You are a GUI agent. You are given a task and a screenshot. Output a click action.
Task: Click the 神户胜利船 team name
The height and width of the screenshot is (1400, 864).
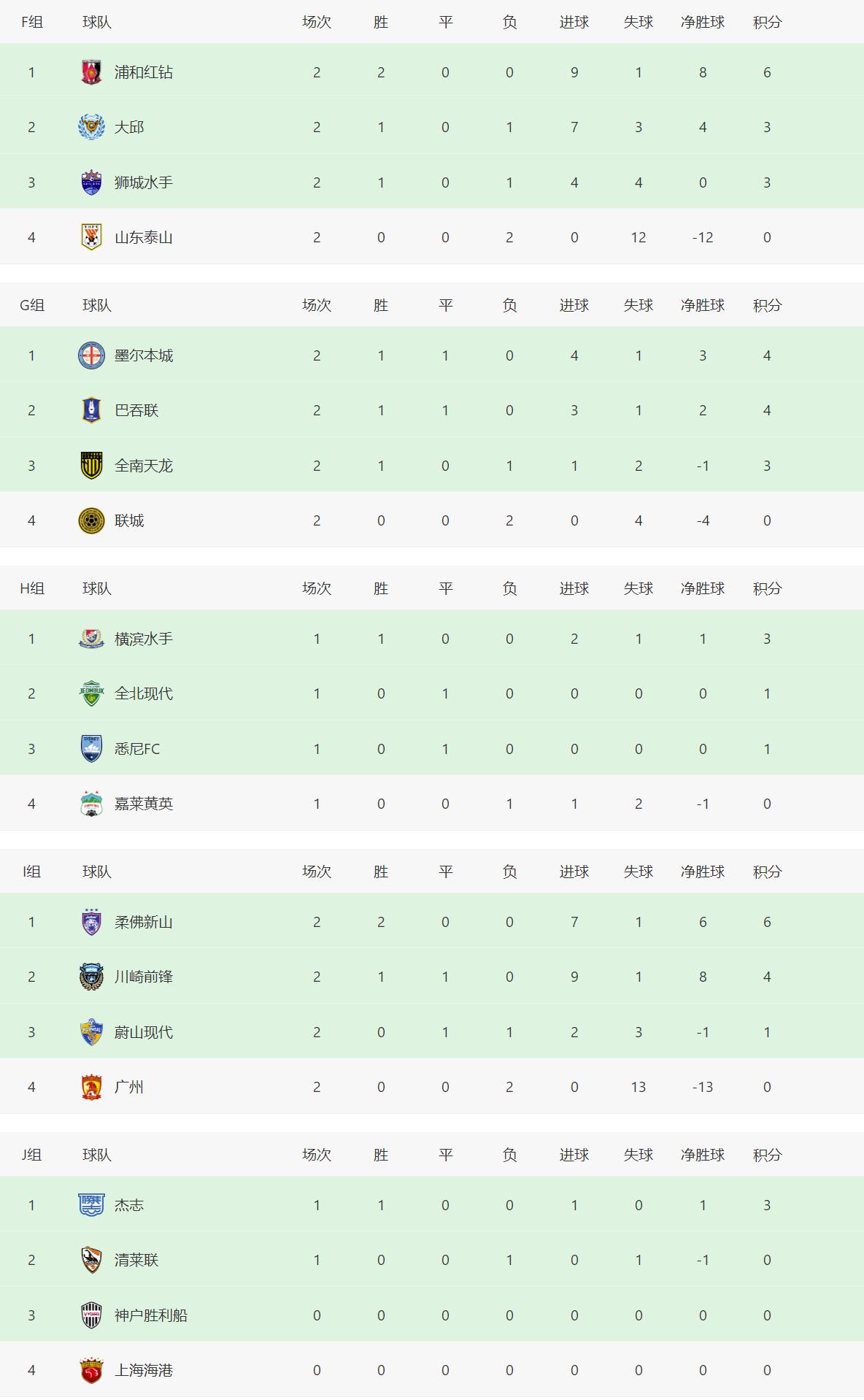coord(151,1315)
